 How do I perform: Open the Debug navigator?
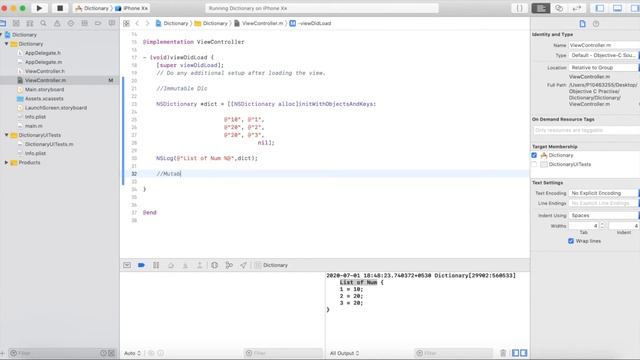click(x=84, y=23)
